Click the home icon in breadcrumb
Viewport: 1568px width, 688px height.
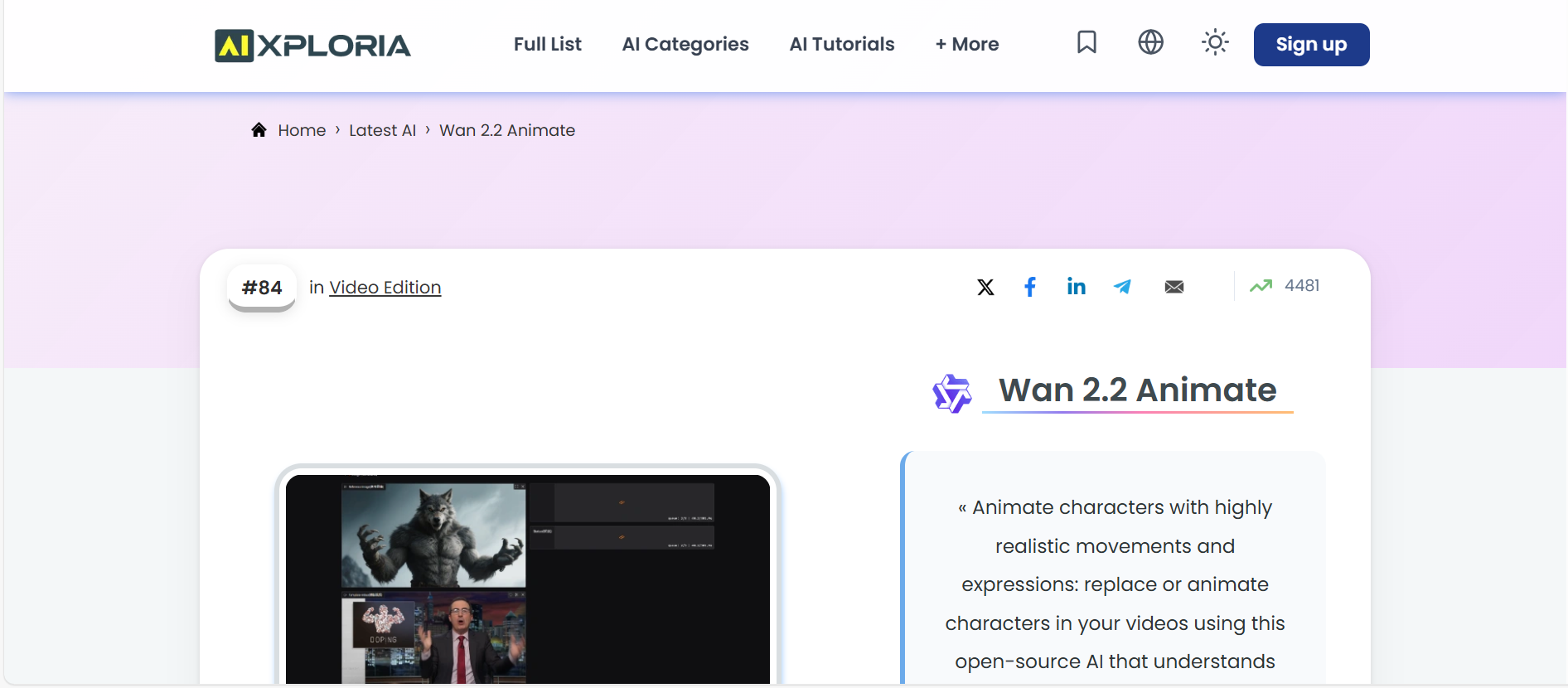(259, 130)
